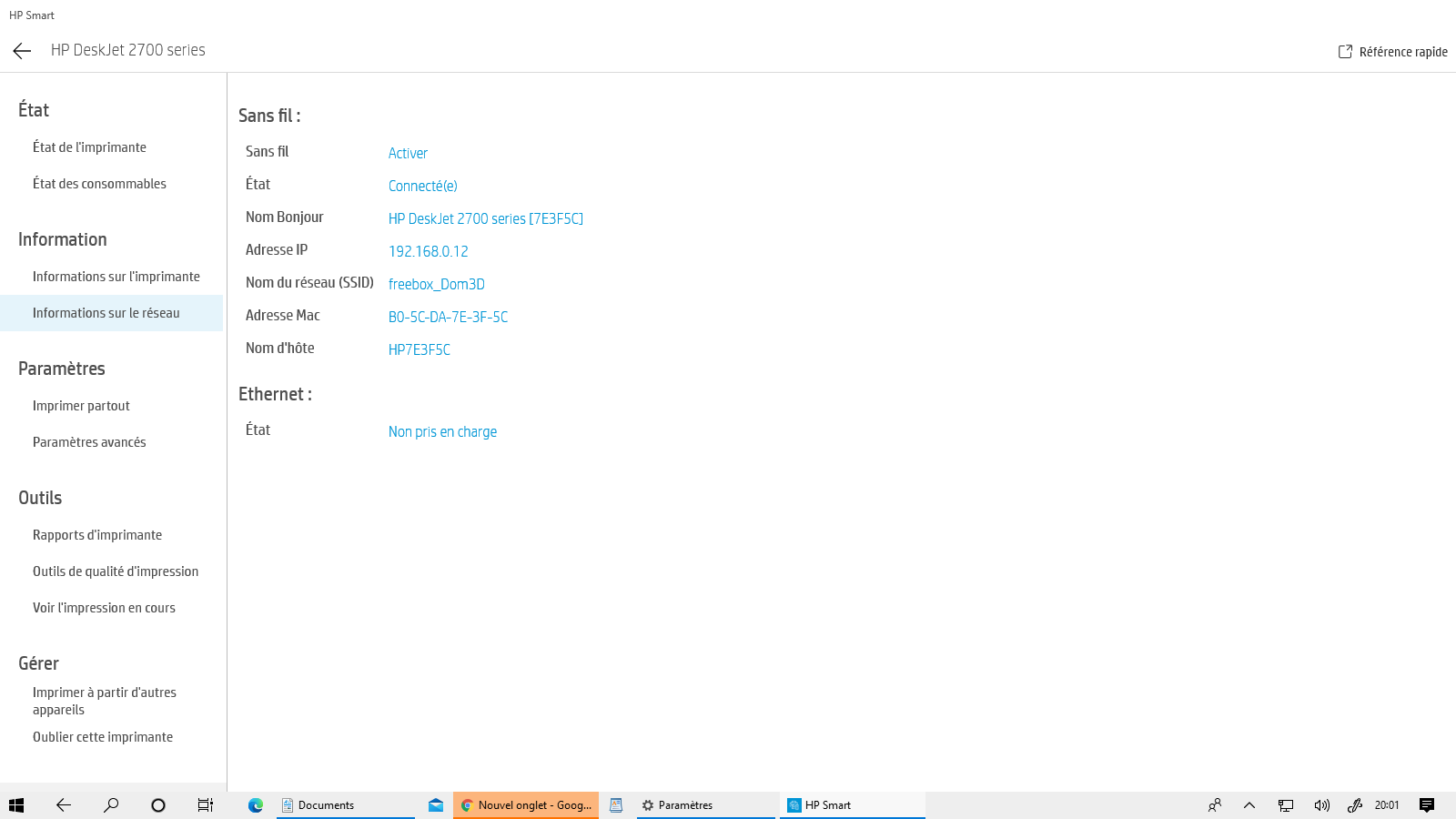Click the Outils sidebar heading

[x=40, y=498]
